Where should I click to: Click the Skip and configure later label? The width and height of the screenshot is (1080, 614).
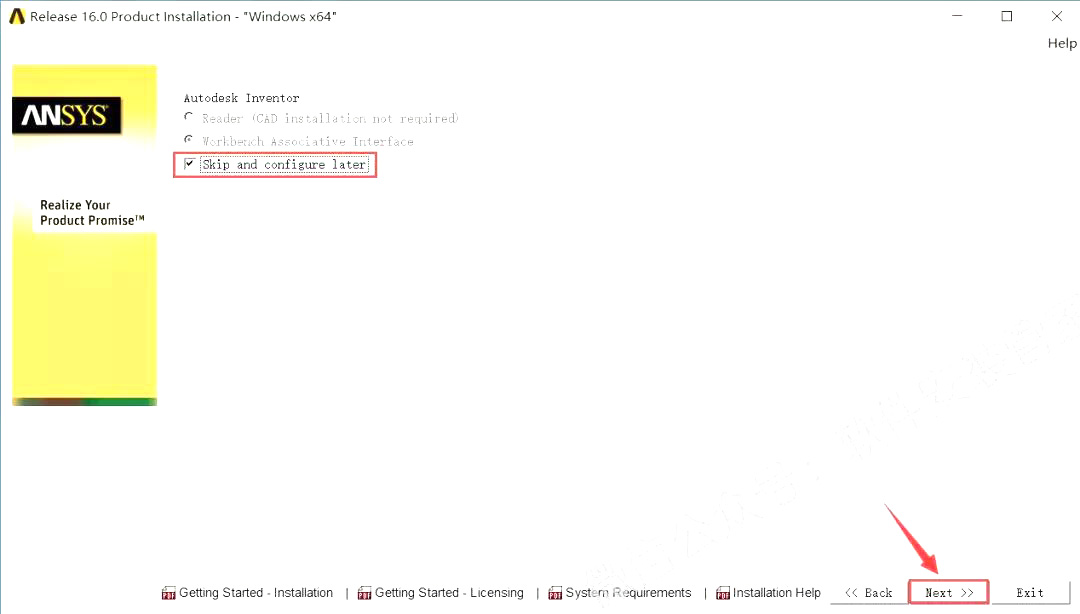284,165
